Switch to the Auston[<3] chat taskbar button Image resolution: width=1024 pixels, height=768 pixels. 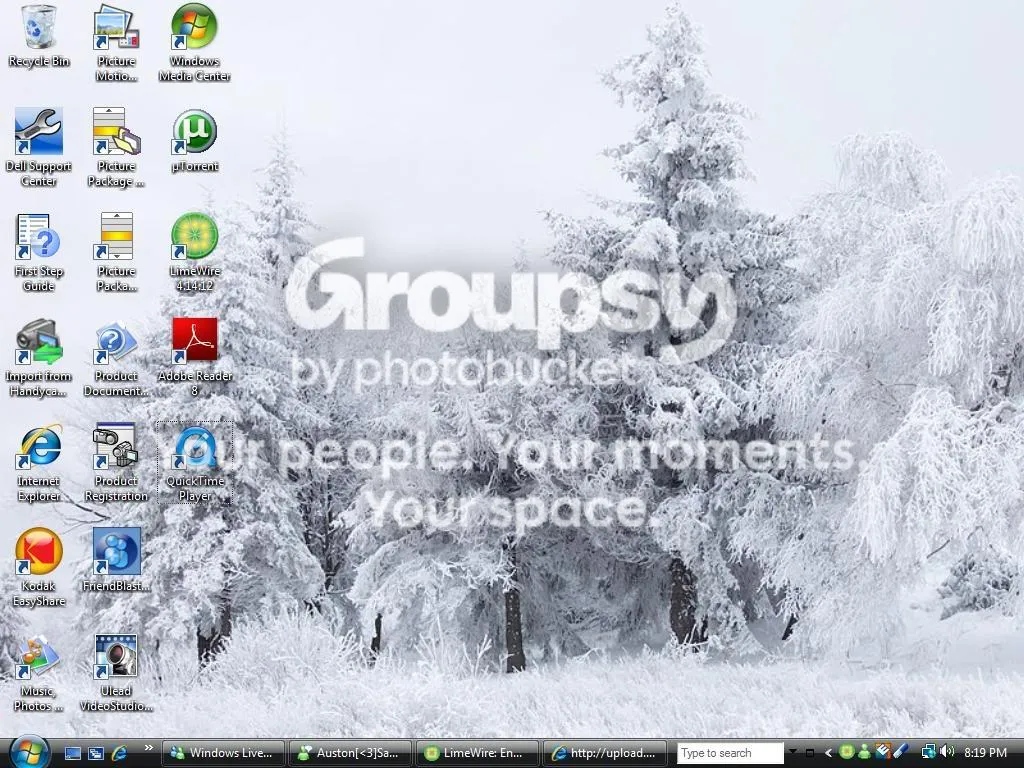tap(350, 753)
